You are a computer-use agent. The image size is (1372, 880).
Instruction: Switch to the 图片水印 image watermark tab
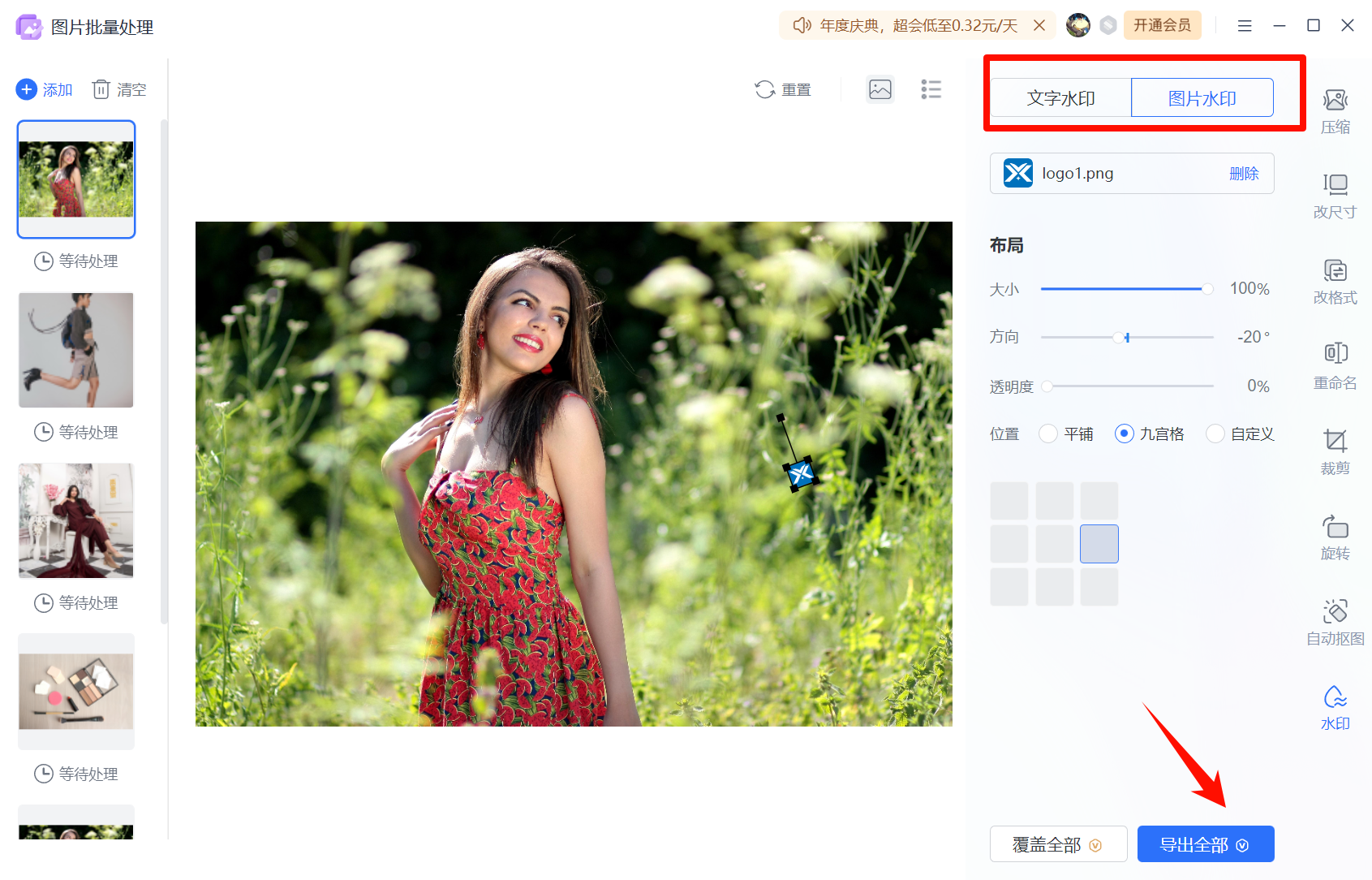(x=1202, y=98)
